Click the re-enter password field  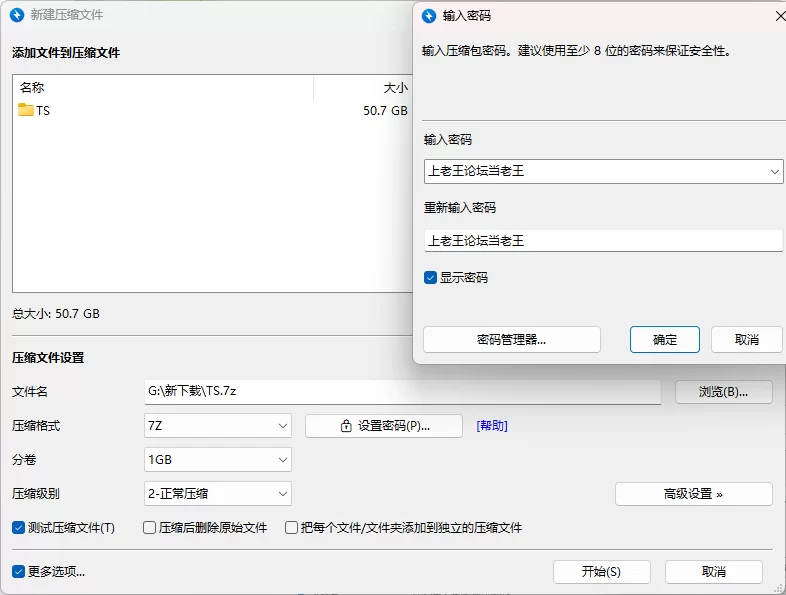pos(603,241)
